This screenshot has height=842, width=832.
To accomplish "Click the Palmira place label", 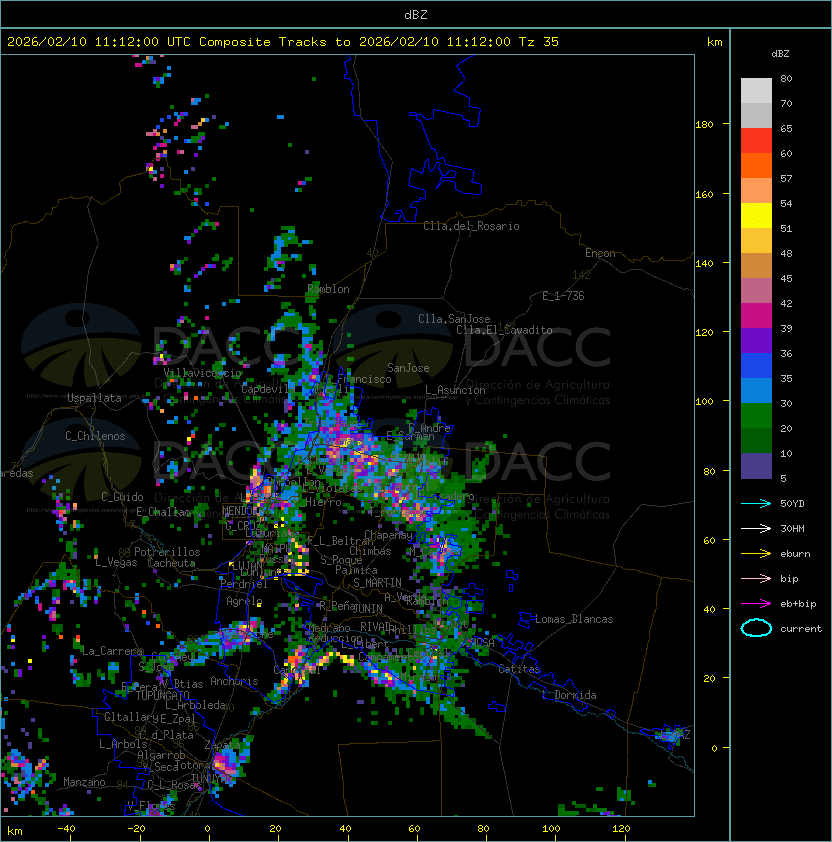I will coord(356,570).
